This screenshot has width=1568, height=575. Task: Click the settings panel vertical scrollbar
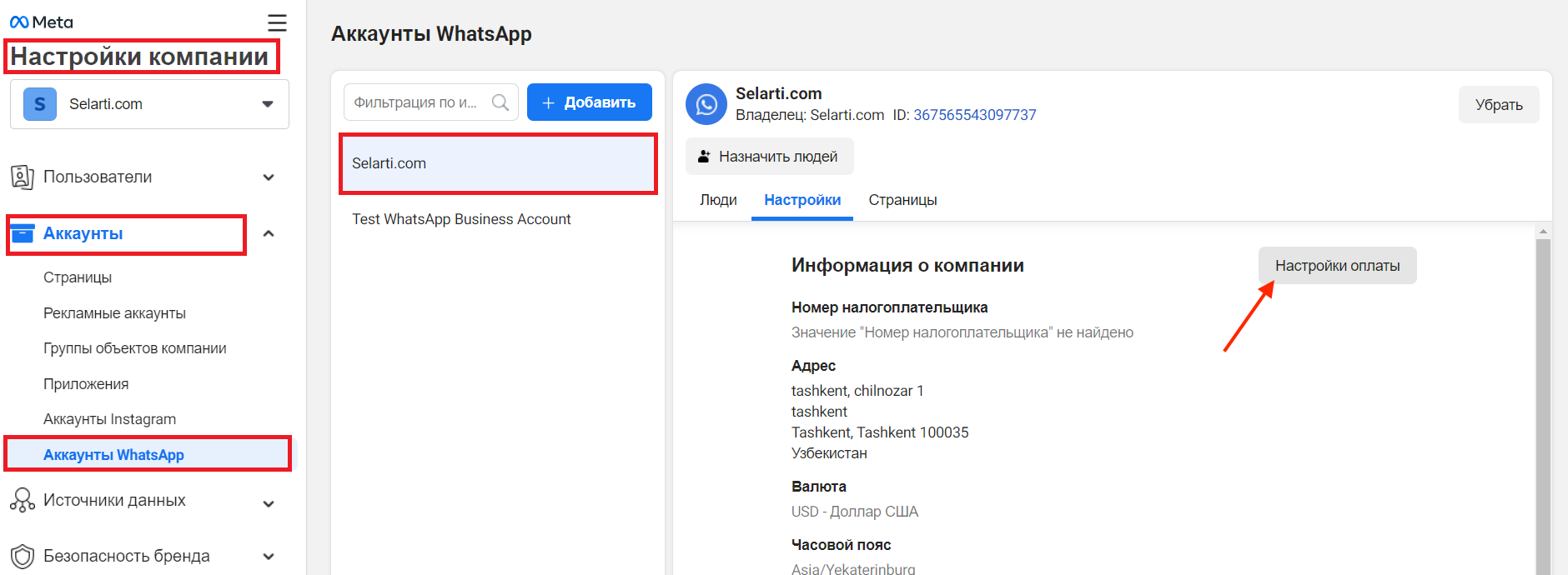(1544, 407)
